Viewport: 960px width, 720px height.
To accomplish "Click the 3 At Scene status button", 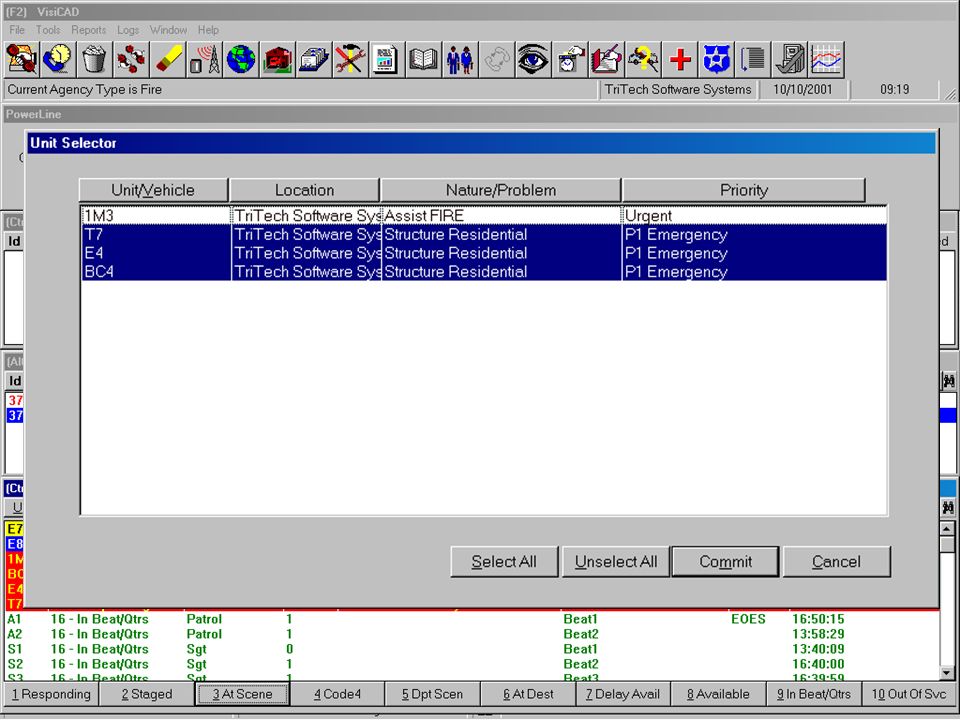I will (242, 694).
